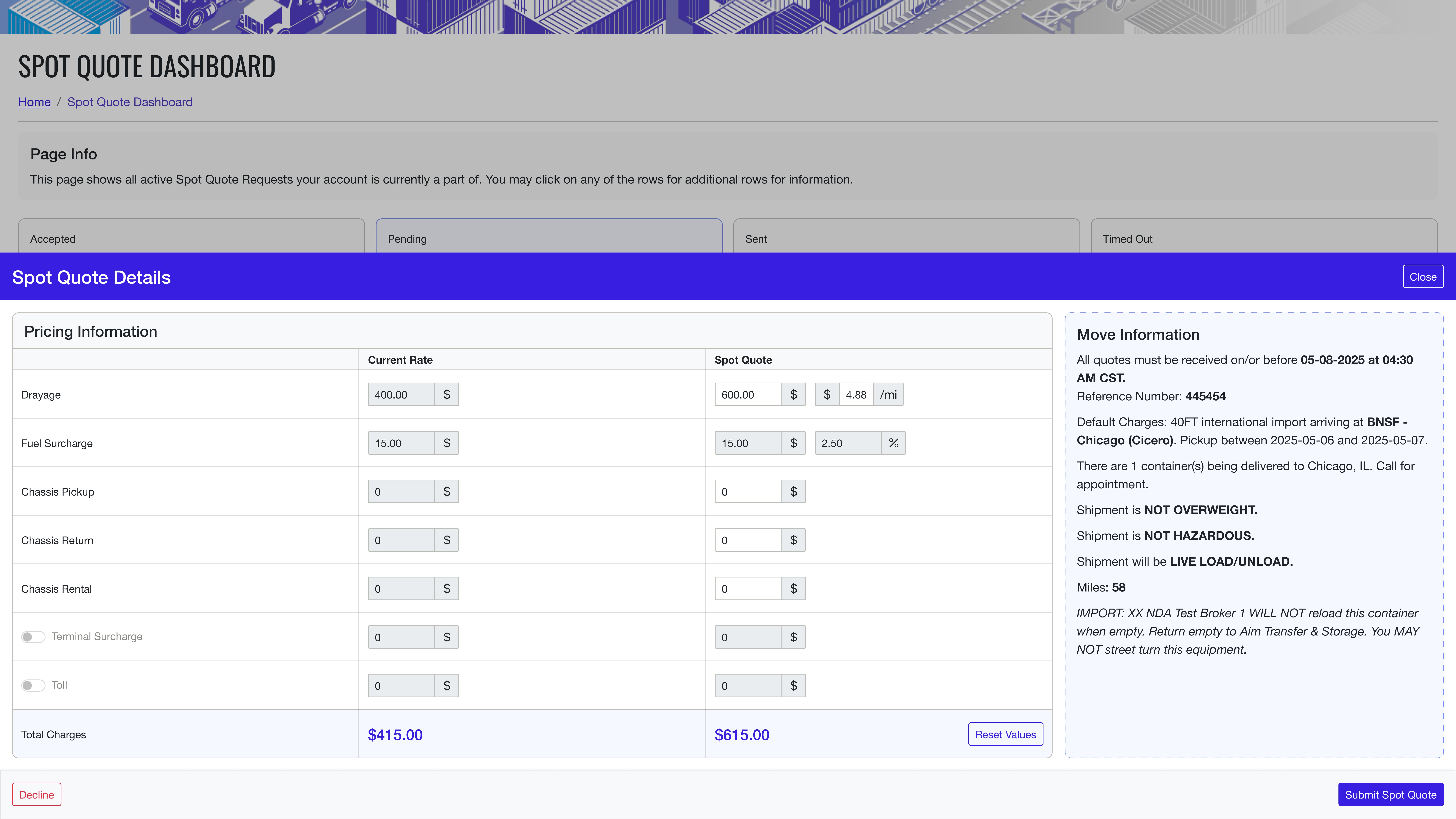Select the Timed Out tab
Viewport: 1456px width, 819px height.
coord(1264,238)
